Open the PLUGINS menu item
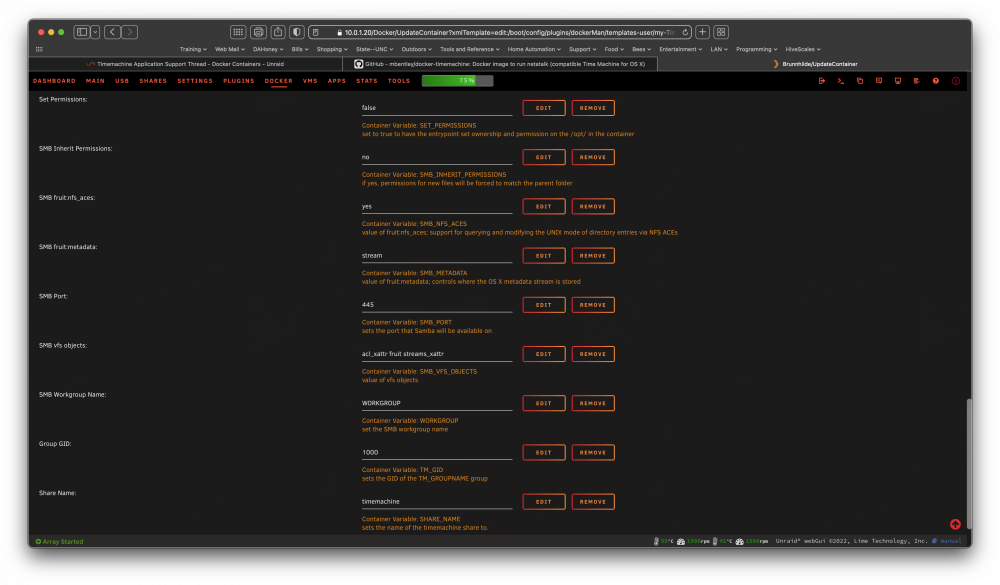1000x585 pixels. tap(239, 81)
